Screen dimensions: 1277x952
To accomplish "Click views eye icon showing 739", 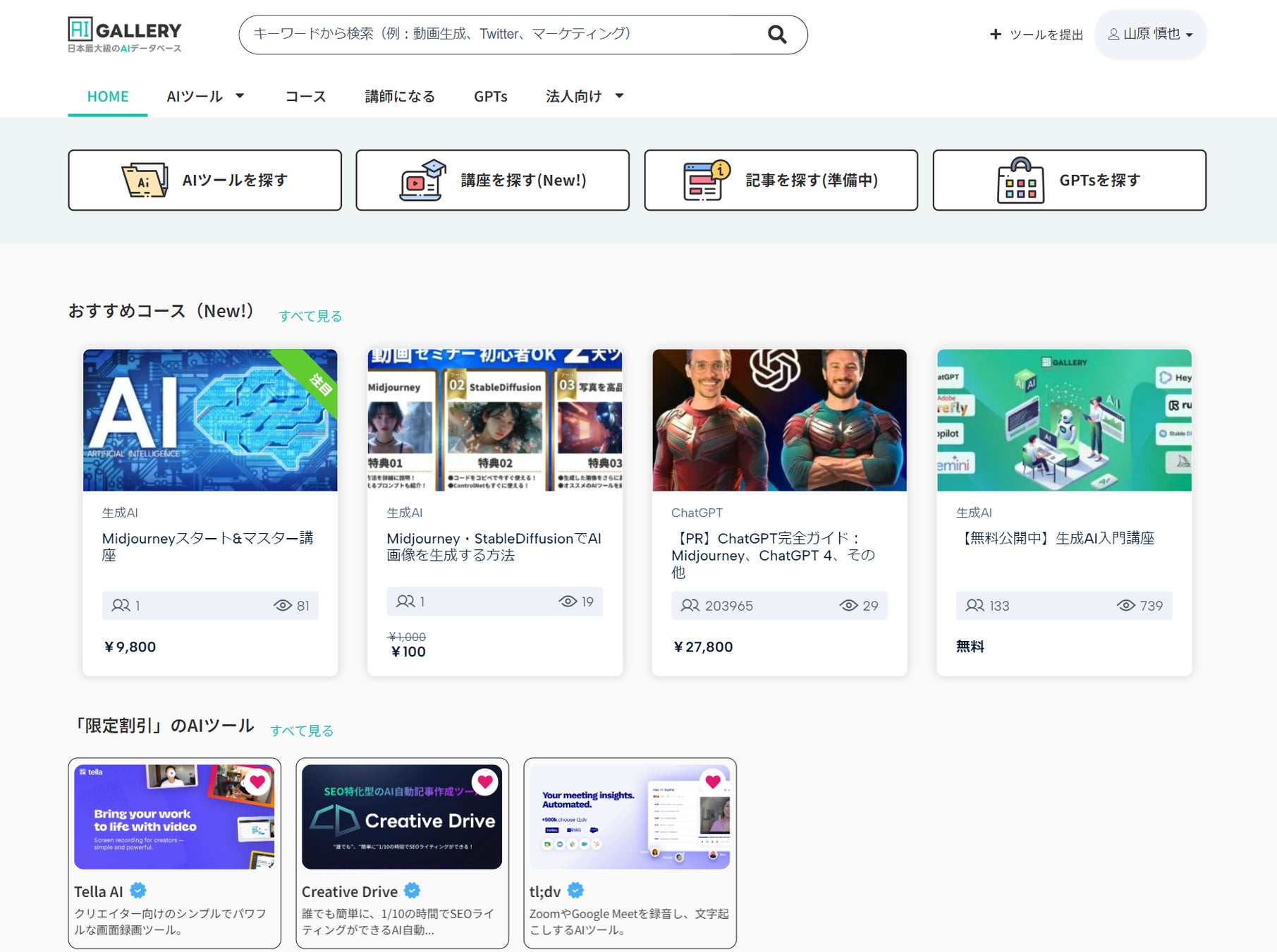I will coord(1126,605).
